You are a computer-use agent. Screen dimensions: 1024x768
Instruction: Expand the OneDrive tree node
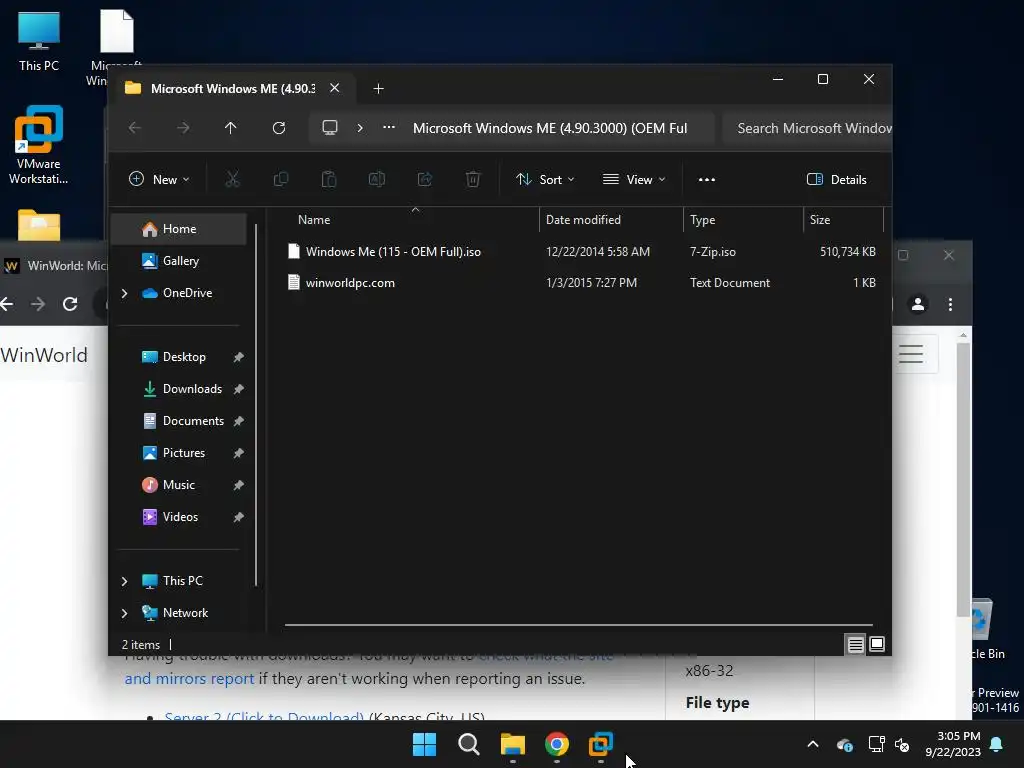pos(124,293)
